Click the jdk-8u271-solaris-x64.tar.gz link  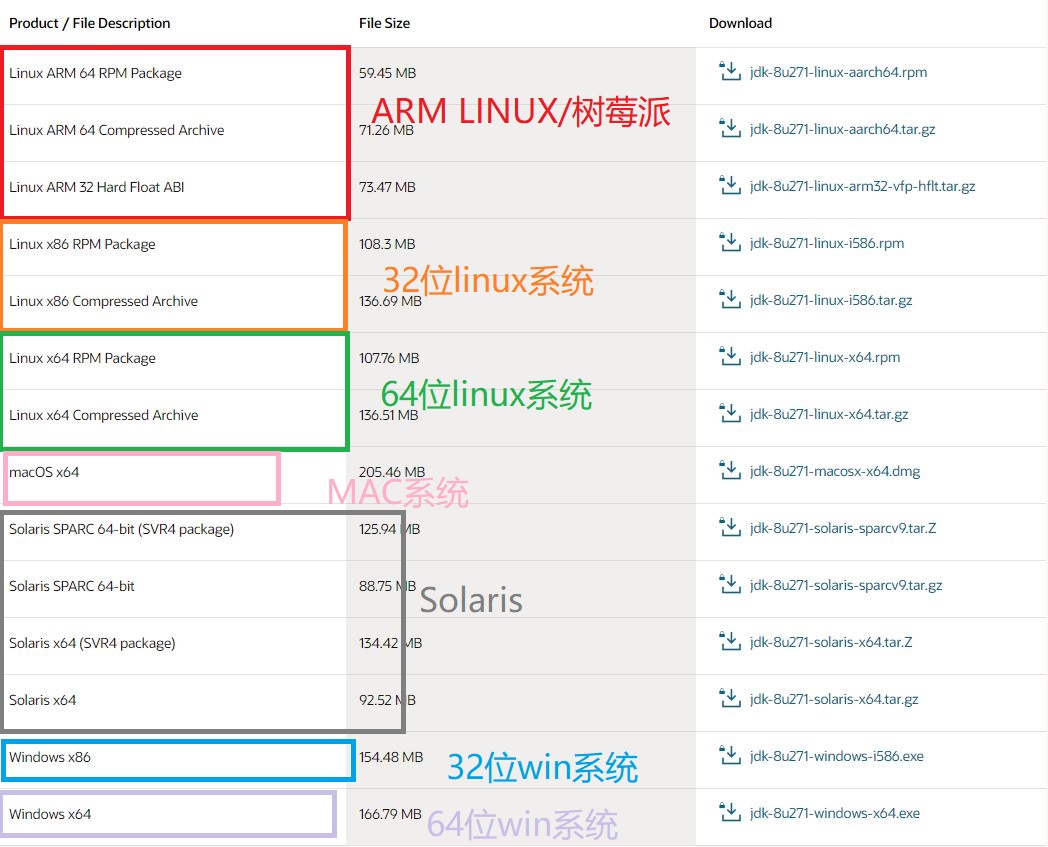click(x=834, y=699)
